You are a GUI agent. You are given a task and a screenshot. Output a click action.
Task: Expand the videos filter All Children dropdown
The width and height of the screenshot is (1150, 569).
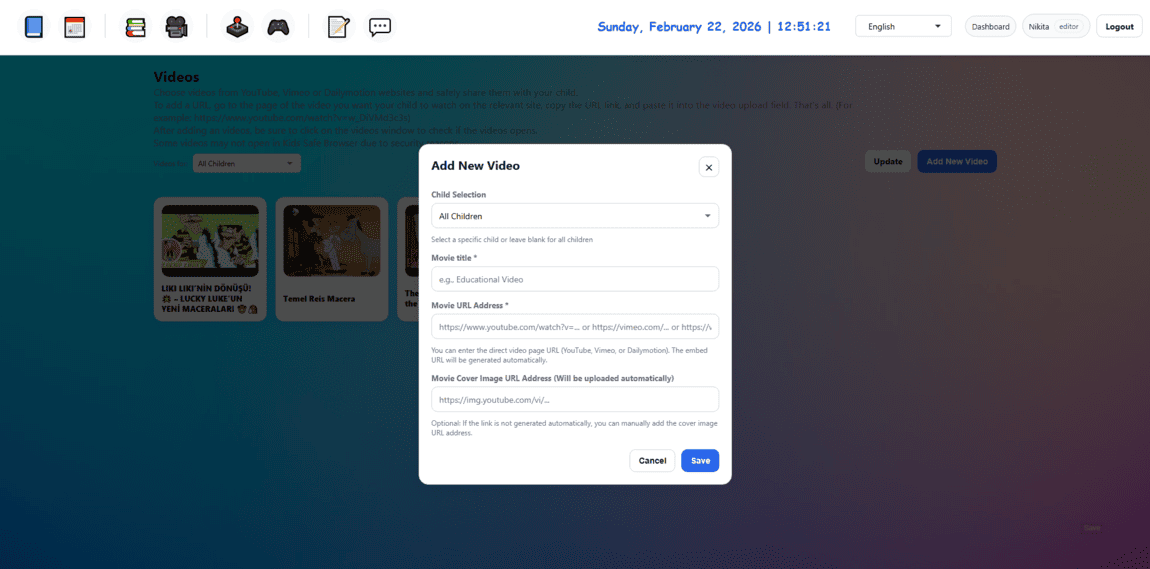click(246, 163)
